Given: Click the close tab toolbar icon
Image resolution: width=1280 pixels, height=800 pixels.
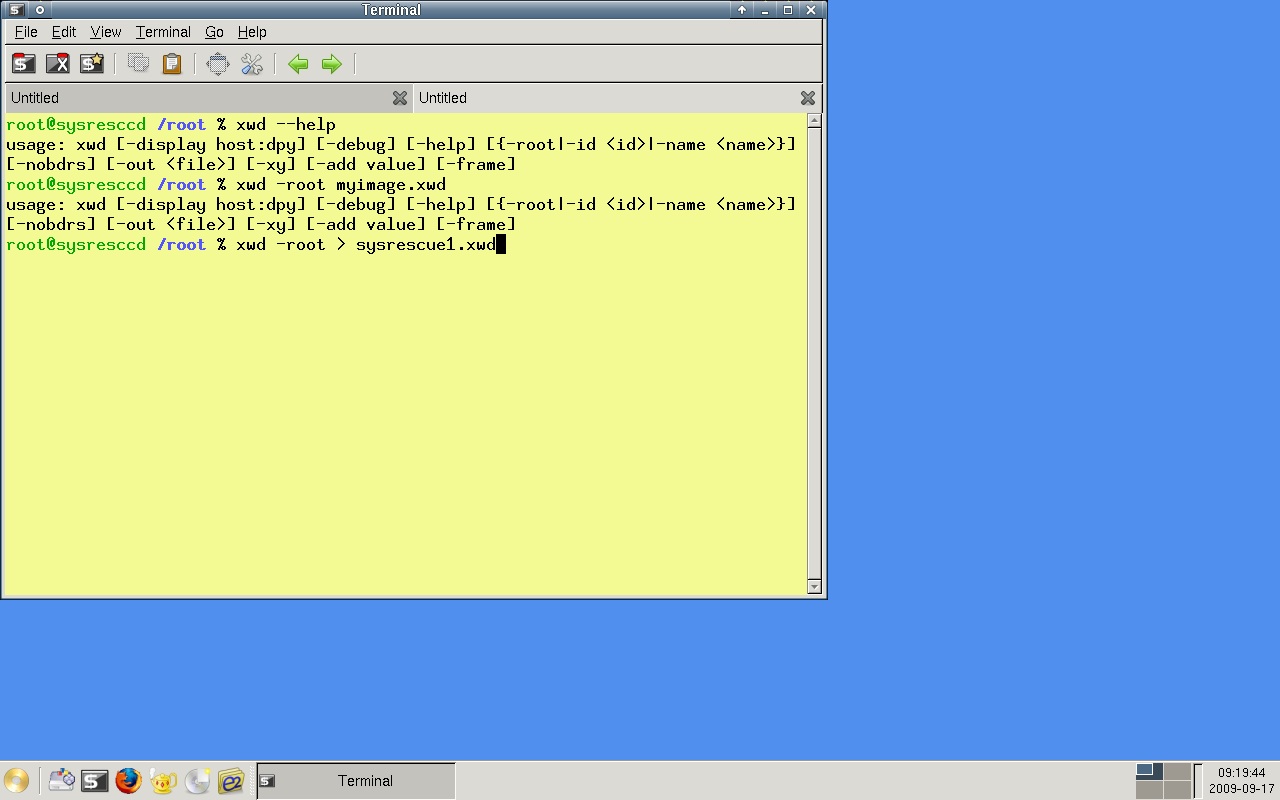Looking at the screenshot, I should pyautogui.click(x=58, y=64).
